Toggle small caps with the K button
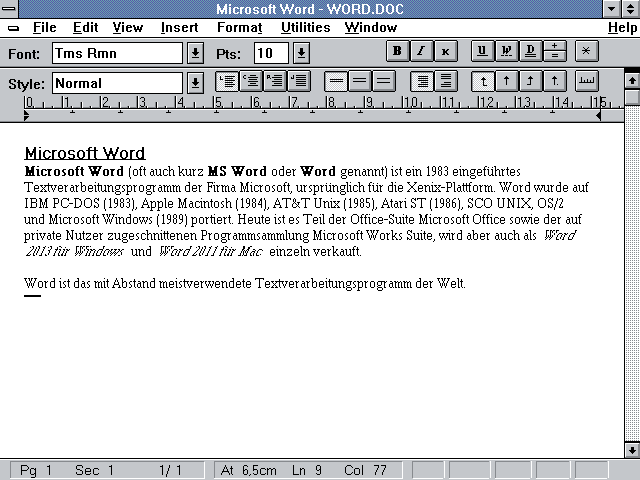 pos(446,51)
